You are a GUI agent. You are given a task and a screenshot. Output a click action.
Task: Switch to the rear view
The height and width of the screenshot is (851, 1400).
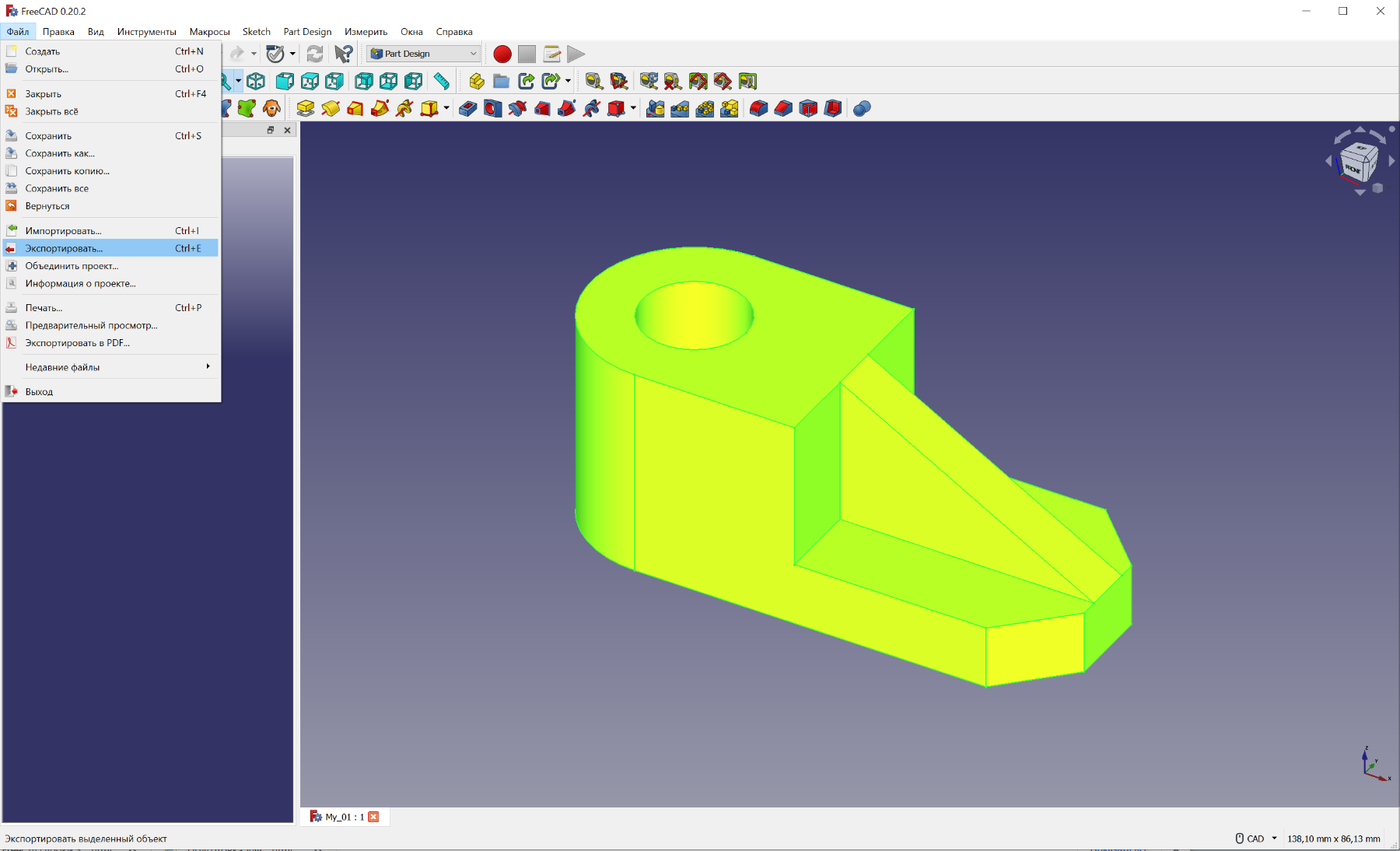point(363,81)
